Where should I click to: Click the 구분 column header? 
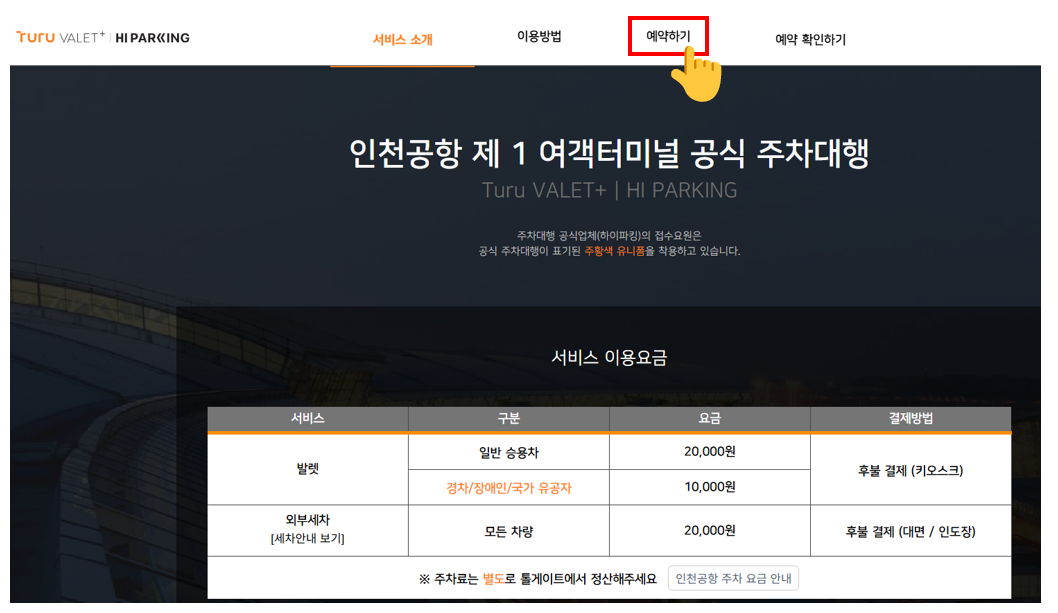pyautogui.click(x=509, y=419)
